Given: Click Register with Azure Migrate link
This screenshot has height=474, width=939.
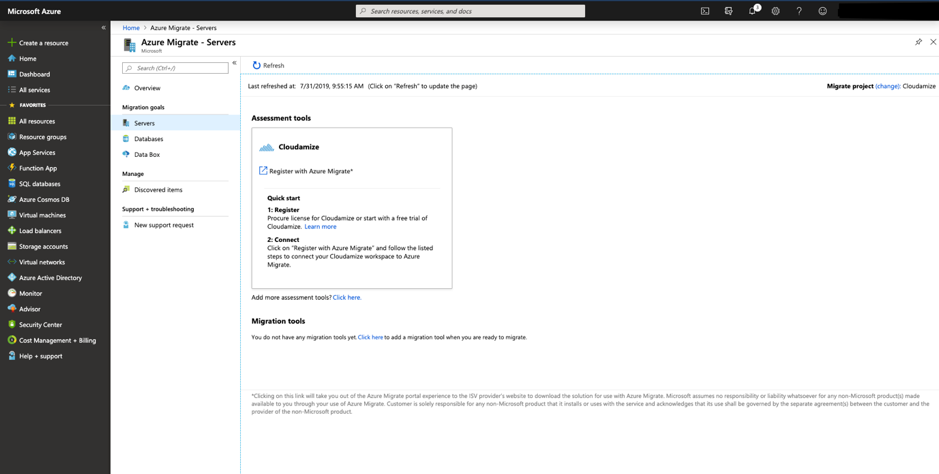Looking at the screenshot, I should click(x=306, y=171).
